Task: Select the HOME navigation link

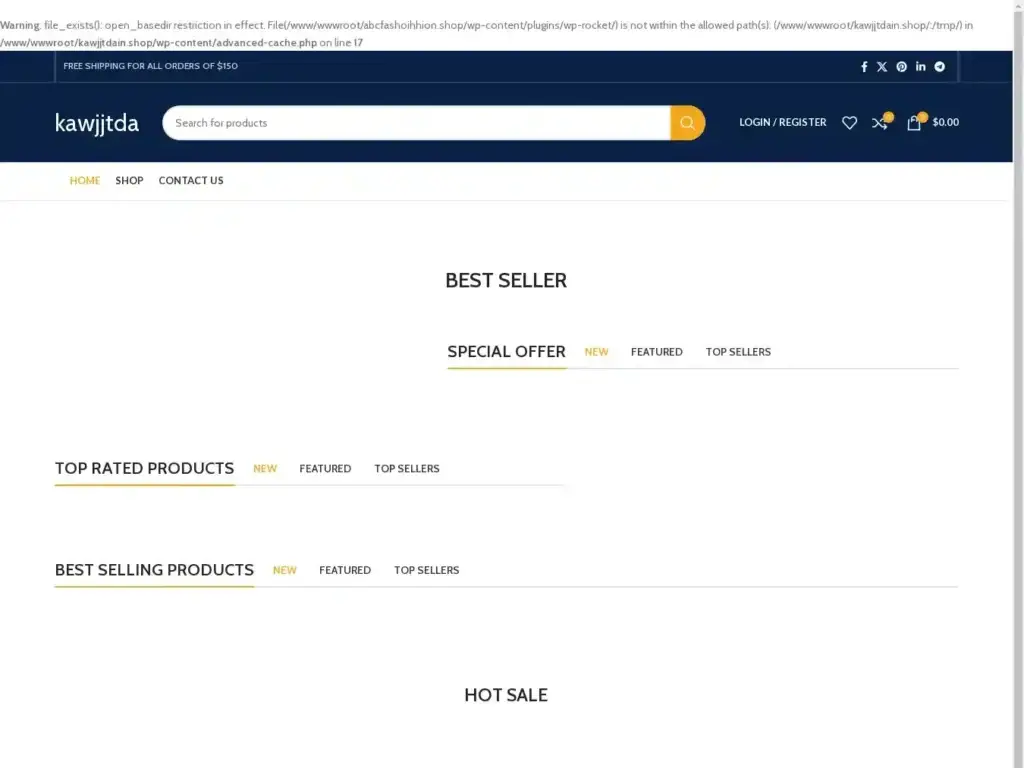Action: click(x=84, y=180)
